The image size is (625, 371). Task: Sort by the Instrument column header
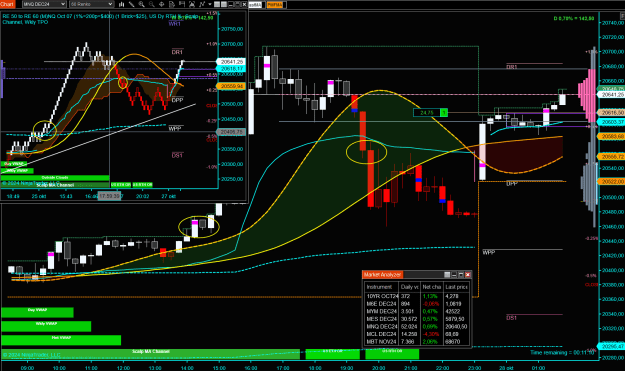point(382,287)
